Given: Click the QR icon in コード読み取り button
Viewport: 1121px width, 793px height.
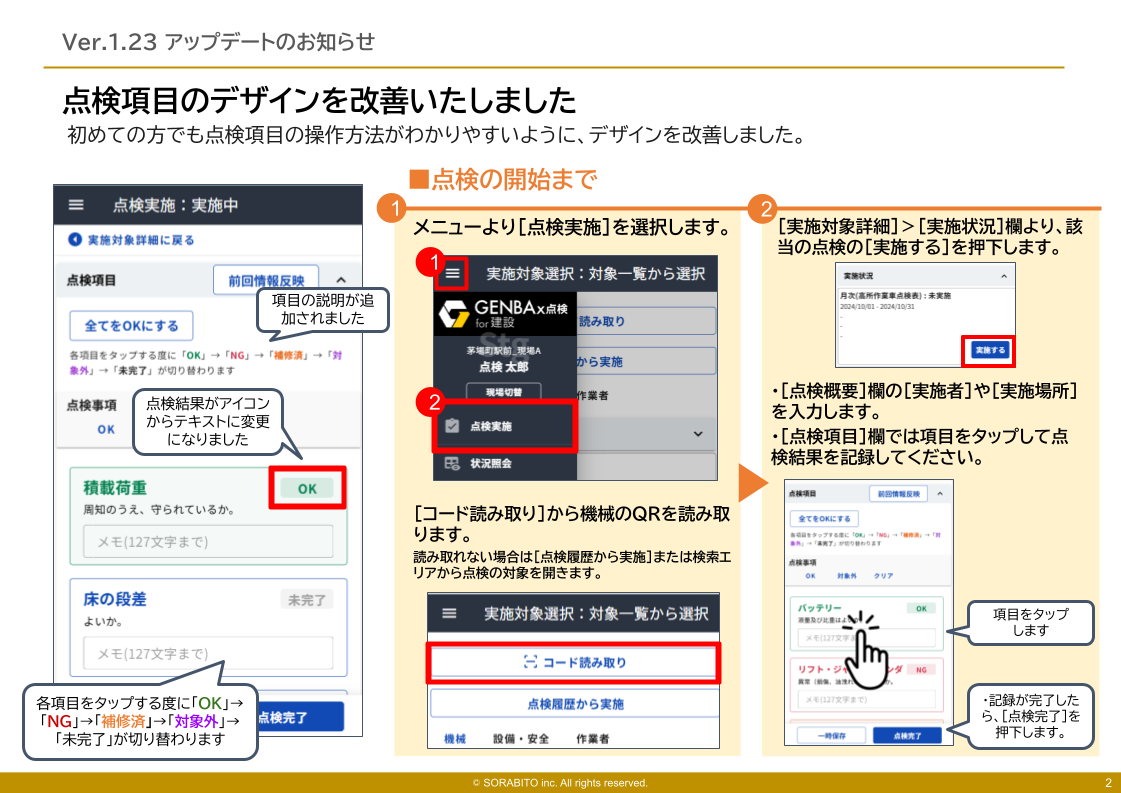Looking at the screenshot, I should (x=530, y=661).
